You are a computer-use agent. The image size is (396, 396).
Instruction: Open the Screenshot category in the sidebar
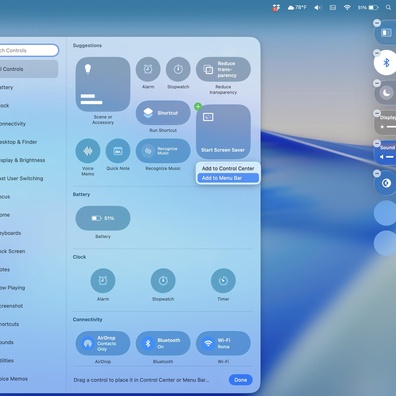click(x=28, y=306)
